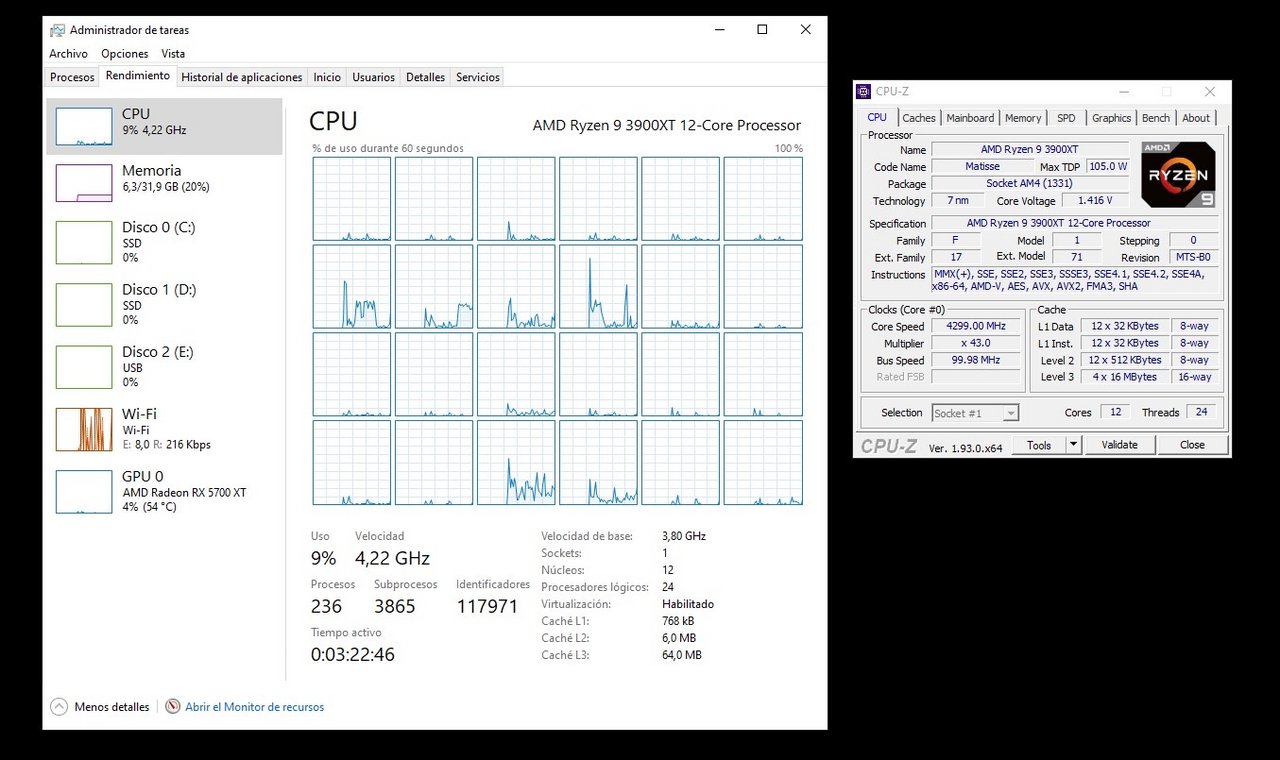Click the CPU-Z title bar icon
Viewport: 1280px width, 760px height.
pos(864,91)
